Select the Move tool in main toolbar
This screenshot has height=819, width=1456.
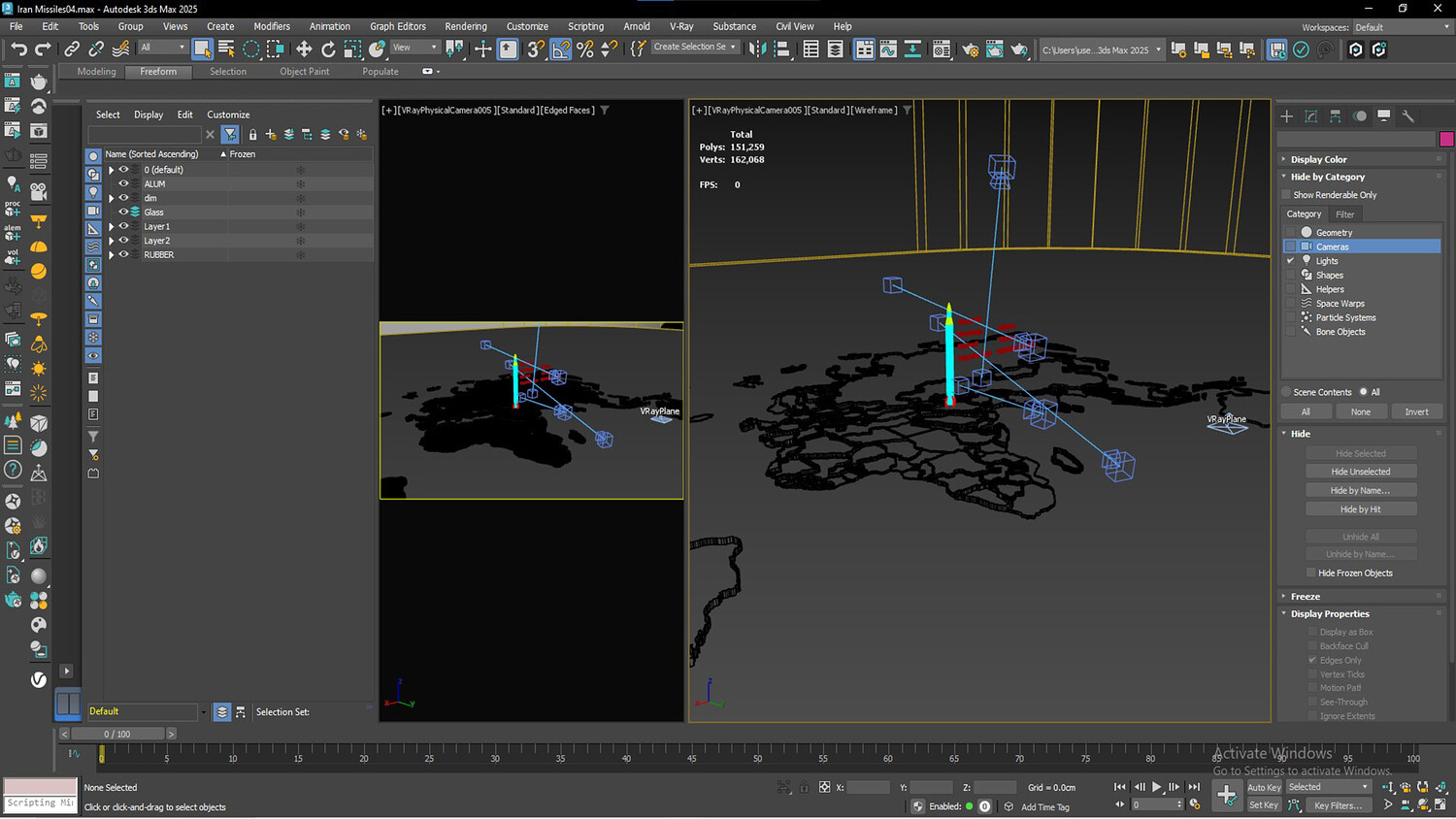pyautogui.click(x=304, y=49)
